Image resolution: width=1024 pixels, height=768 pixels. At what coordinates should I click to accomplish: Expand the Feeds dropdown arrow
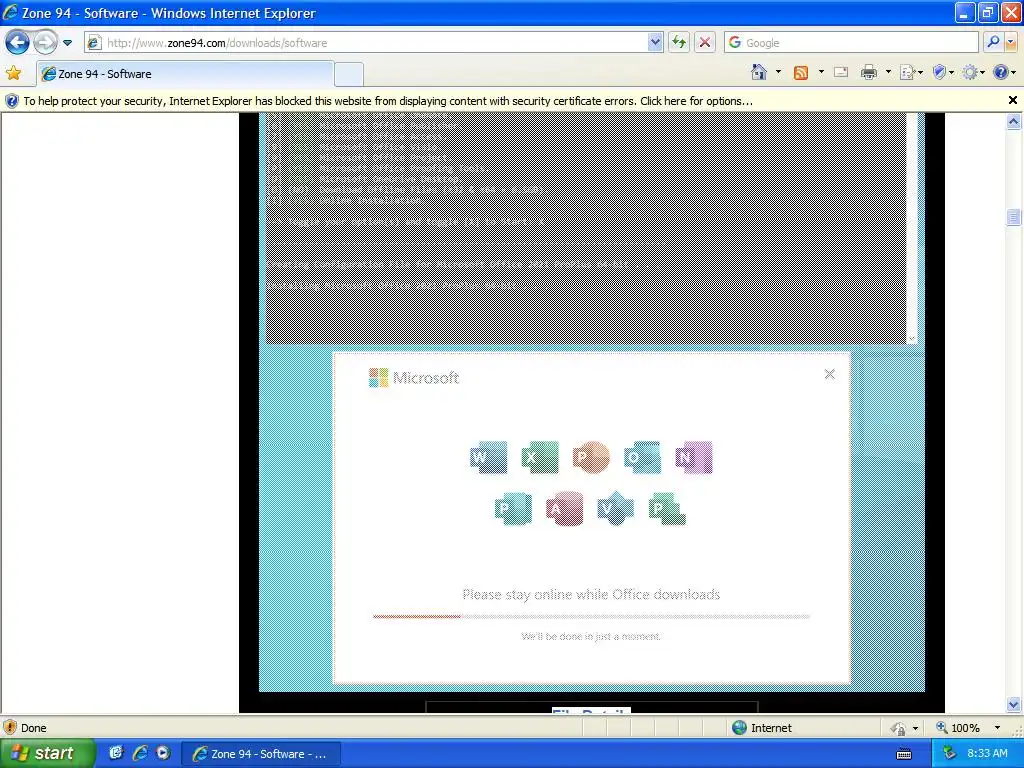[821, 72]
